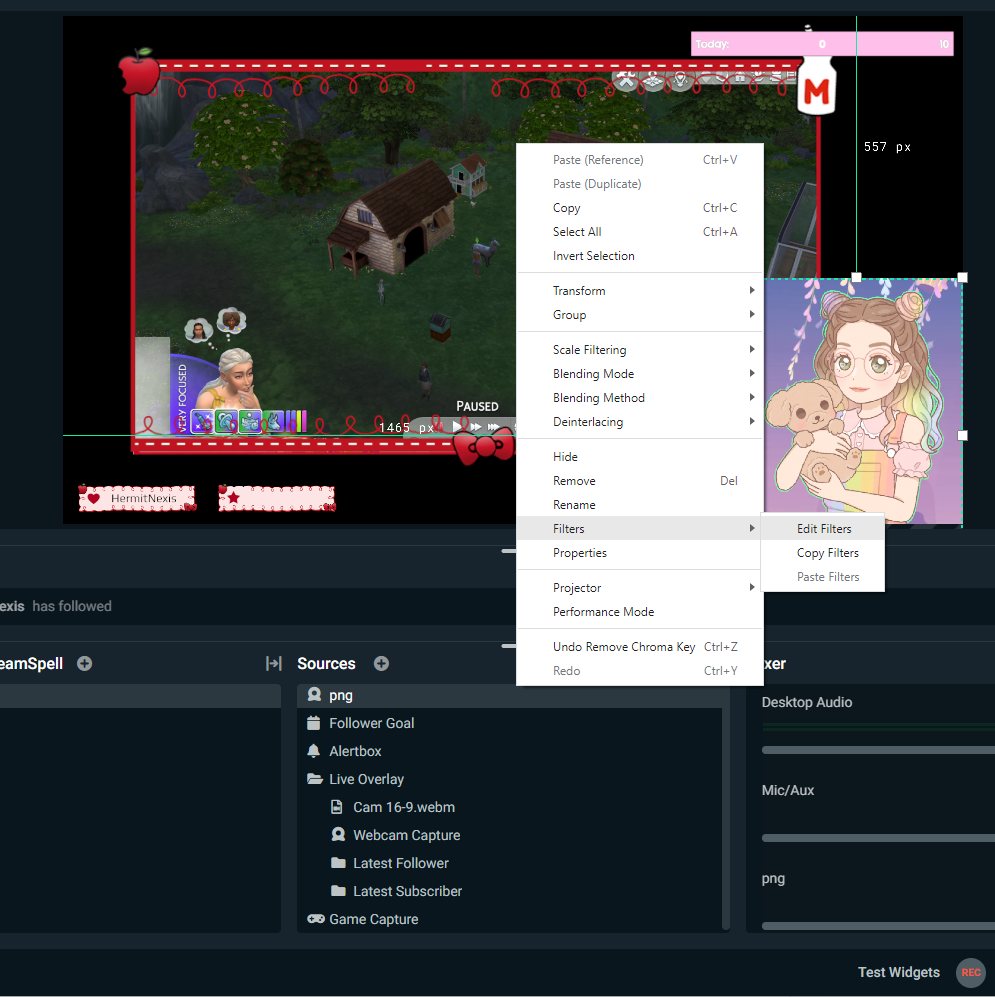Click the add source plus icon
The height and width of the screenshot is (997, 995).
pyautogui.click(x=381, y=664)
